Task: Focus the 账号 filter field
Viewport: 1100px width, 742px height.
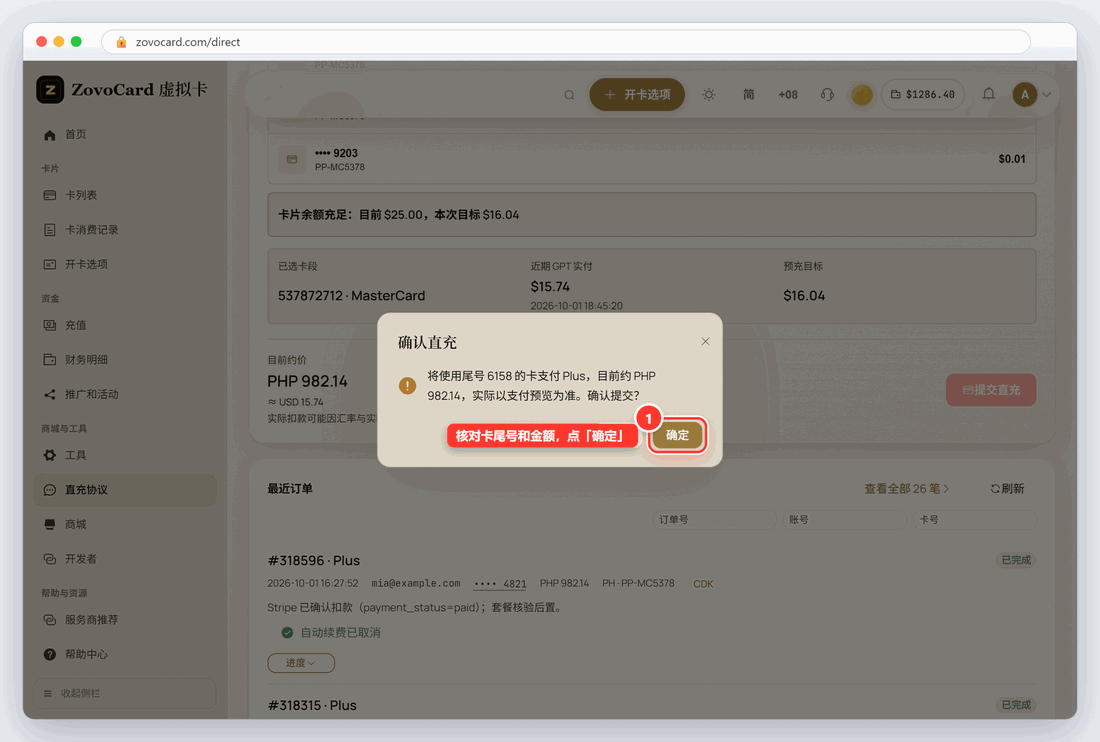Action: [x=844, y=520]
